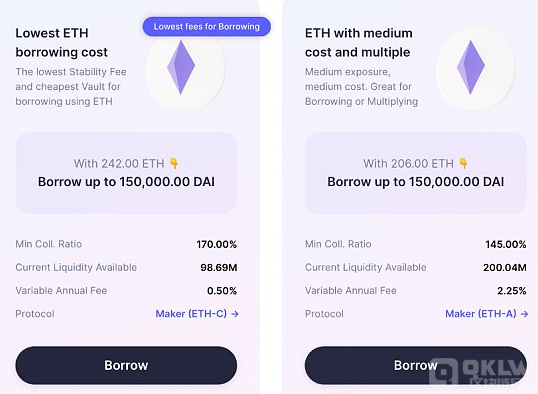Viewport: 538px width, 394px height.
Task: Select the Lowest ETH borrowing cost heading
Action: tap(61, 43)
